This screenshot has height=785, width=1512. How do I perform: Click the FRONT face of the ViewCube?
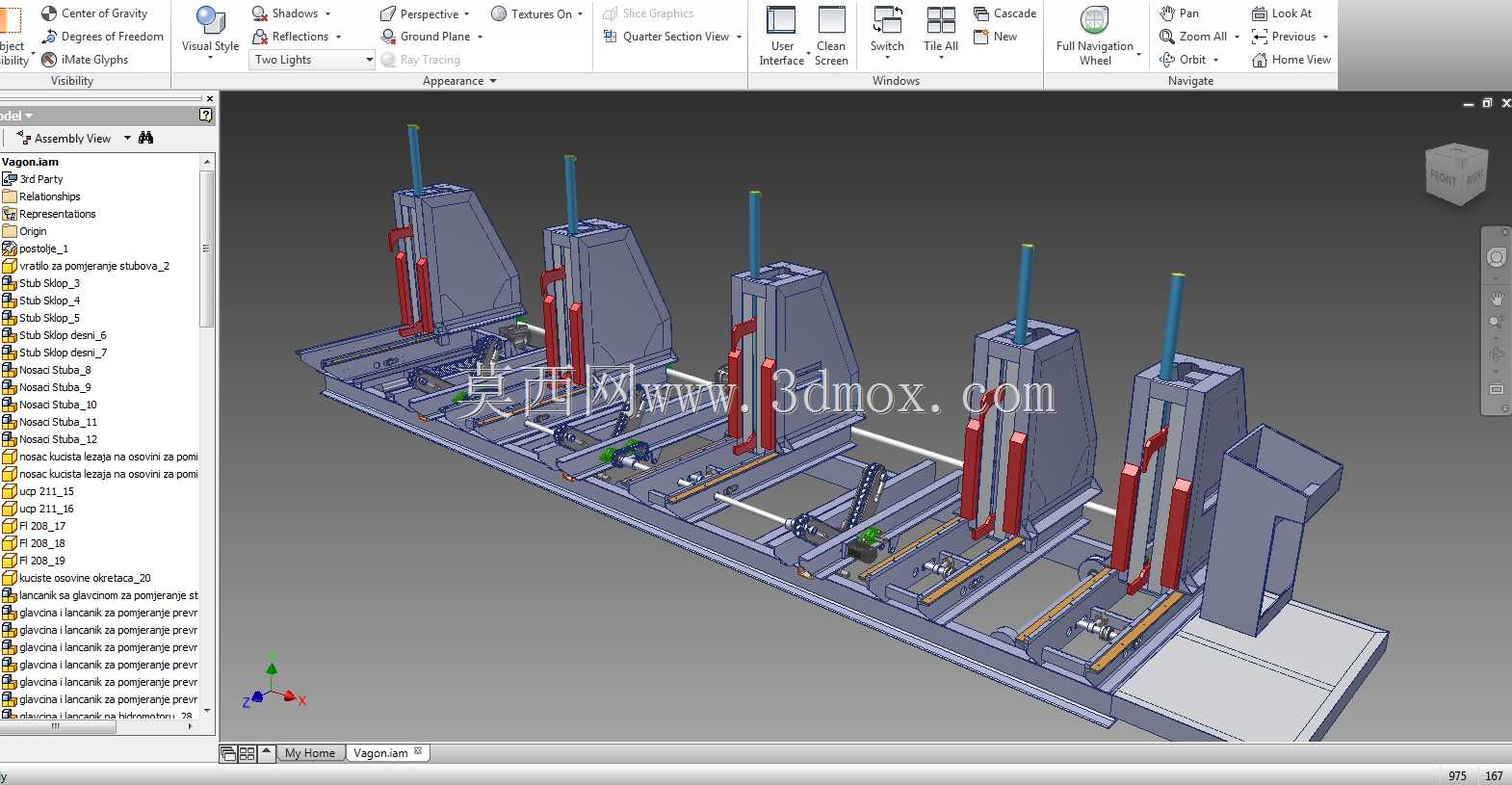pyautogui.click(x=1443, y=178)
